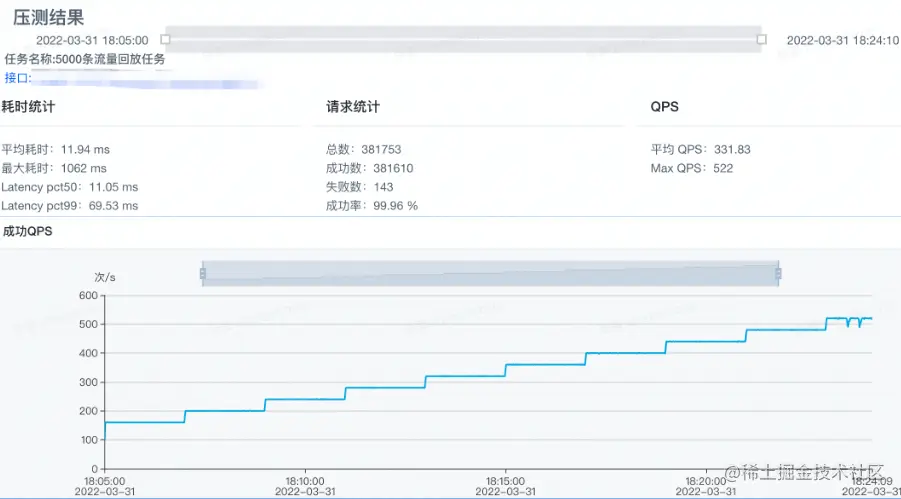
Task: Click 平均 QPS 331.83 value
Action: (x=700, y=149)
